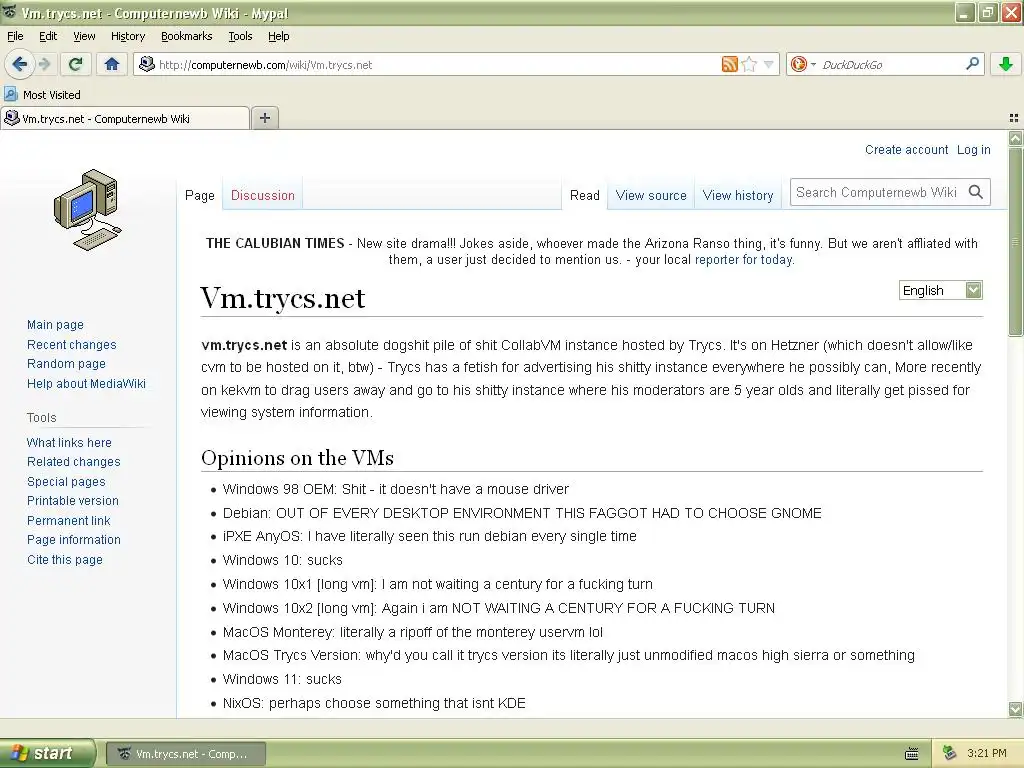Open the File menu

pos(15,36)
